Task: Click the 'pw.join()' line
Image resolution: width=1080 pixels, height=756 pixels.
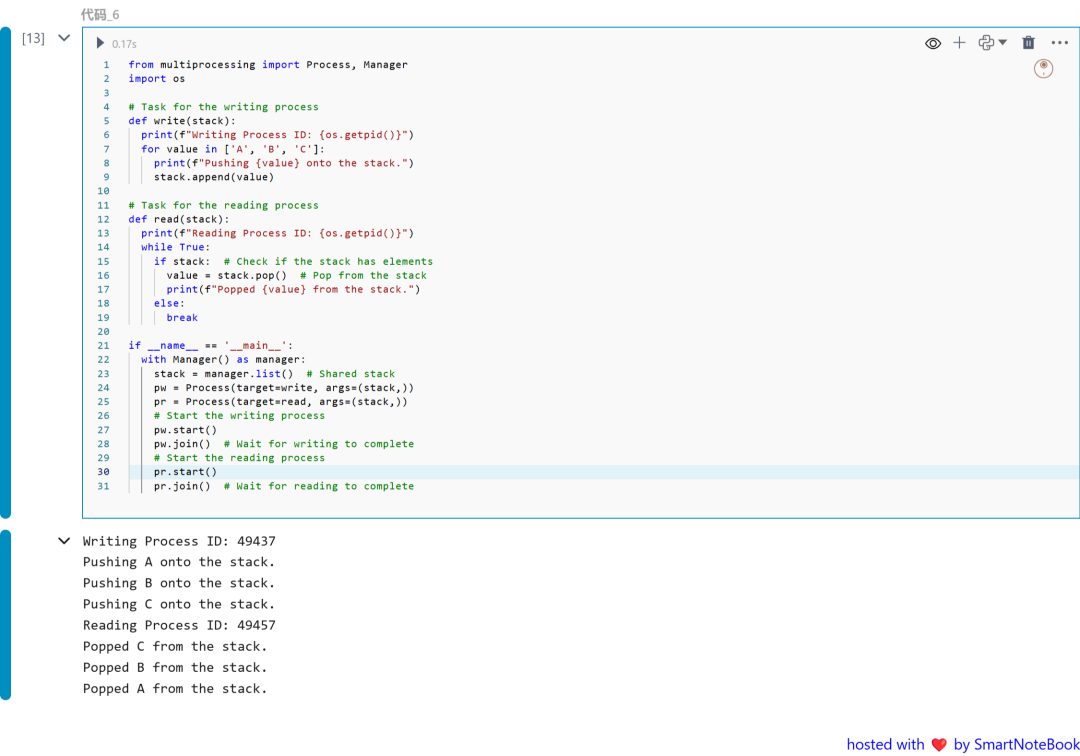Action: coord(284,444)
